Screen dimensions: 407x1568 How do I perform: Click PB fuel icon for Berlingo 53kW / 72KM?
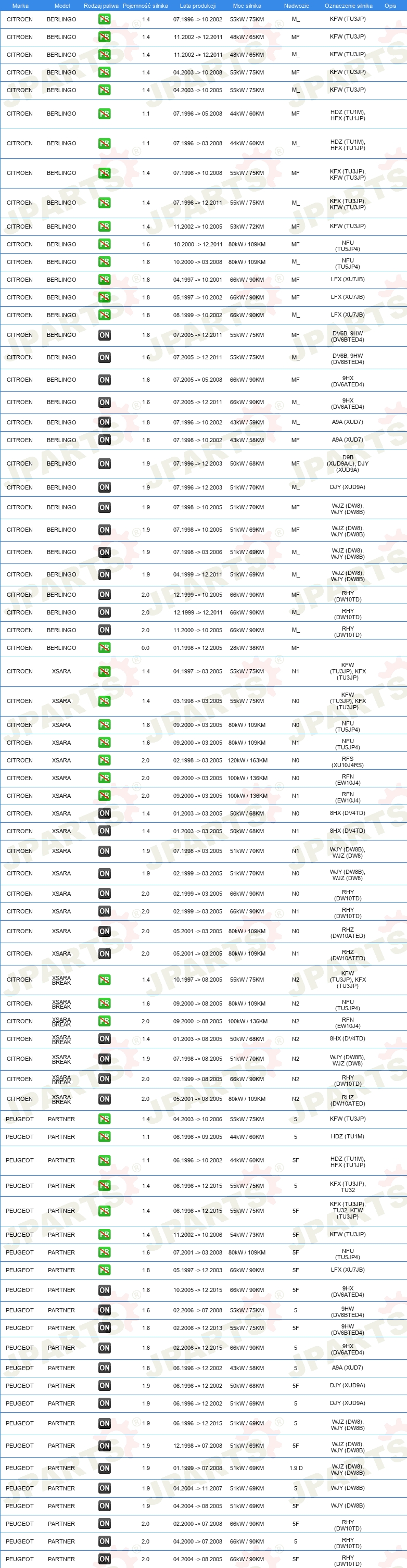pyautogui.click(x=105, y=227)
